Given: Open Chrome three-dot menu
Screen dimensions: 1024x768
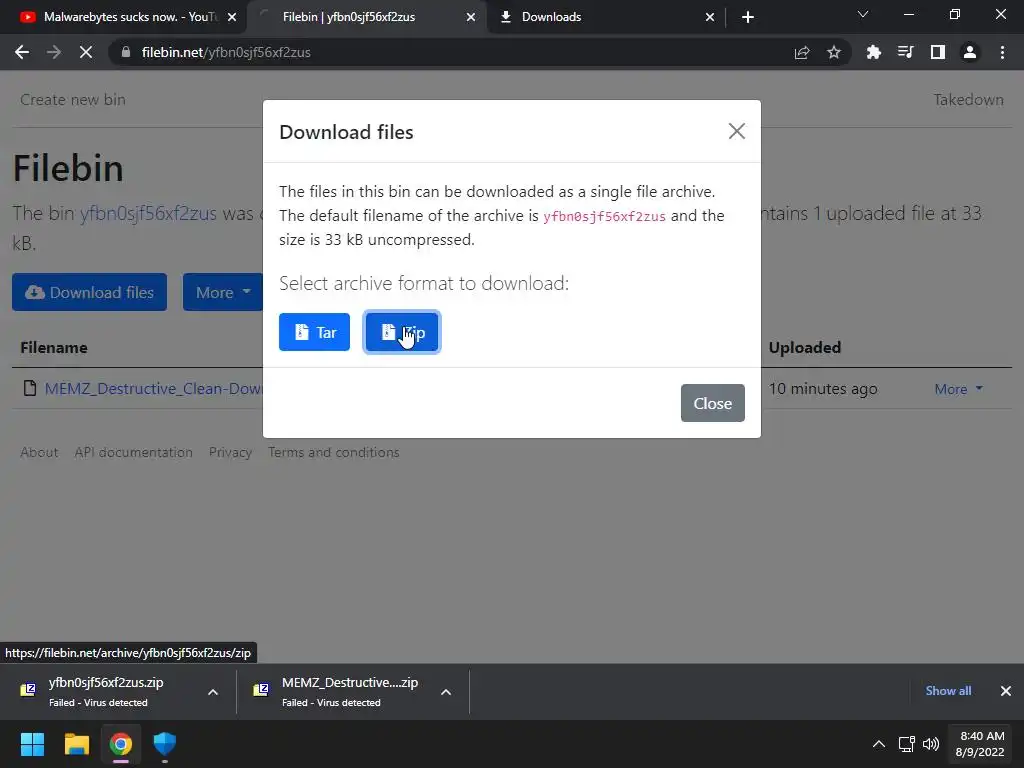Looking at the screenshot, I should coord(1002,52).
